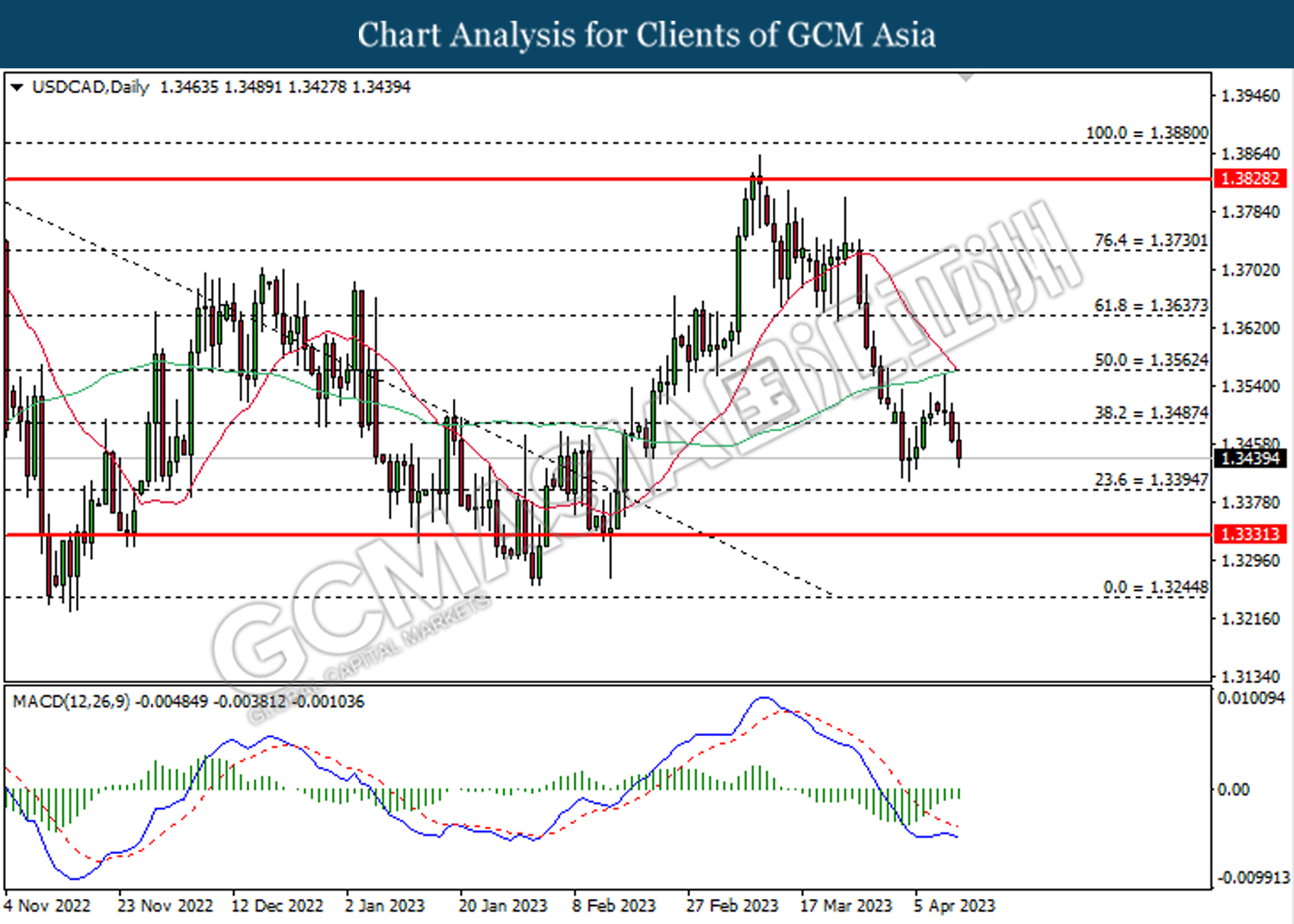
Task: Click the 1.36200 price axis value
Action: pyautogui.click(x=1251, y=328)
